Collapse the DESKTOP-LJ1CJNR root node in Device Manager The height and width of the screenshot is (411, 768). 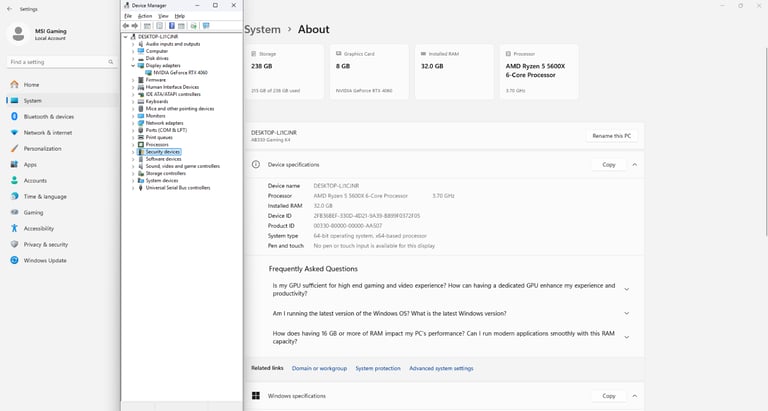[126, 37]
